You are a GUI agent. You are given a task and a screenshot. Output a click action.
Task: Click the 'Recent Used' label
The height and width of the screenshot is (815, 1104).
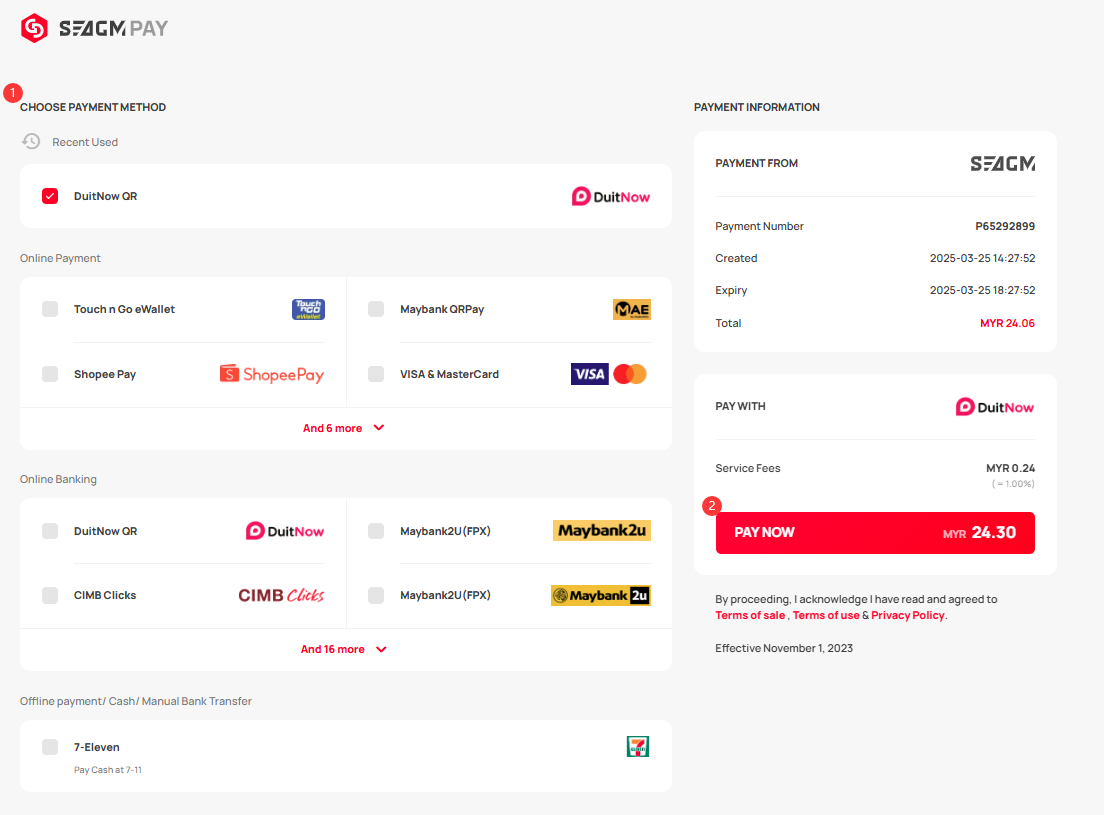[x=85, y=142]
